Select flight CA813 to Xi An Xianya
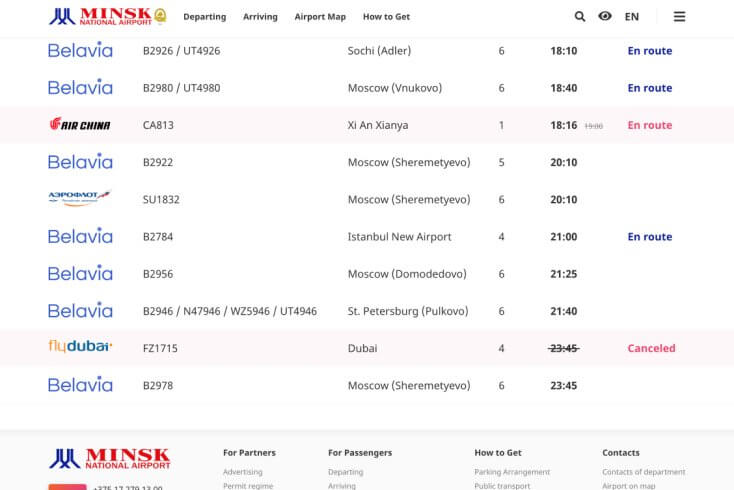The height and width of the screenshot is (490, 734). tap(158, 126)
